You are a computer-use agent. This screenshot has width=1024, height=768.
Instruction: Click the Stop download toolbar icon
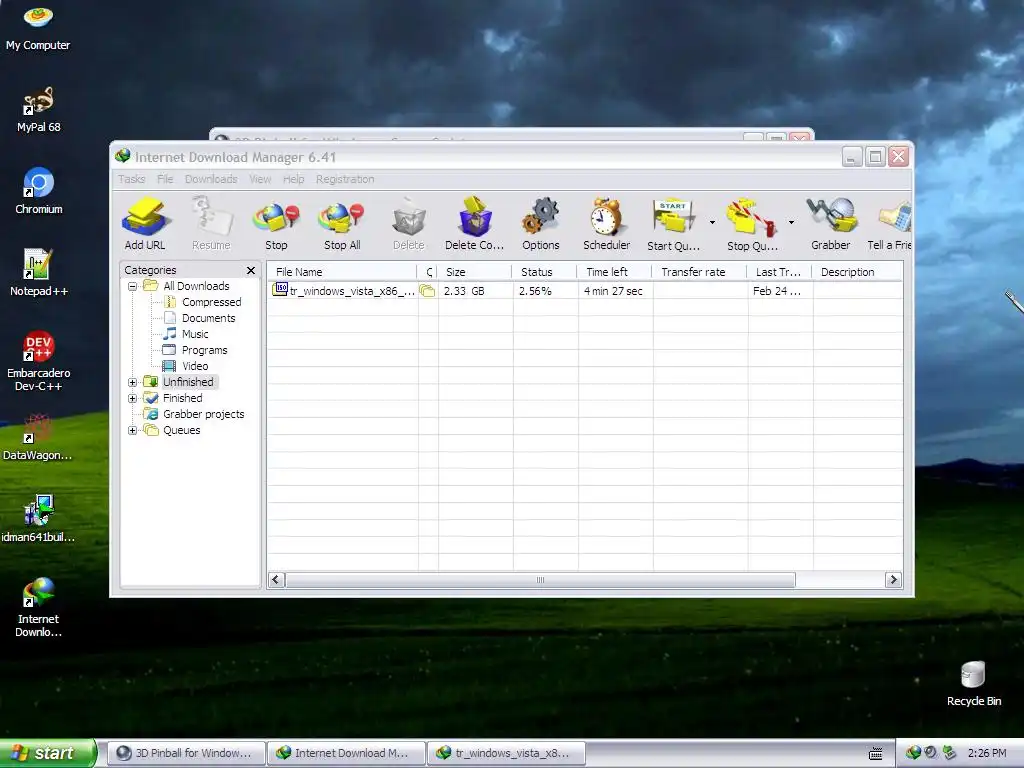coord(276,224)
